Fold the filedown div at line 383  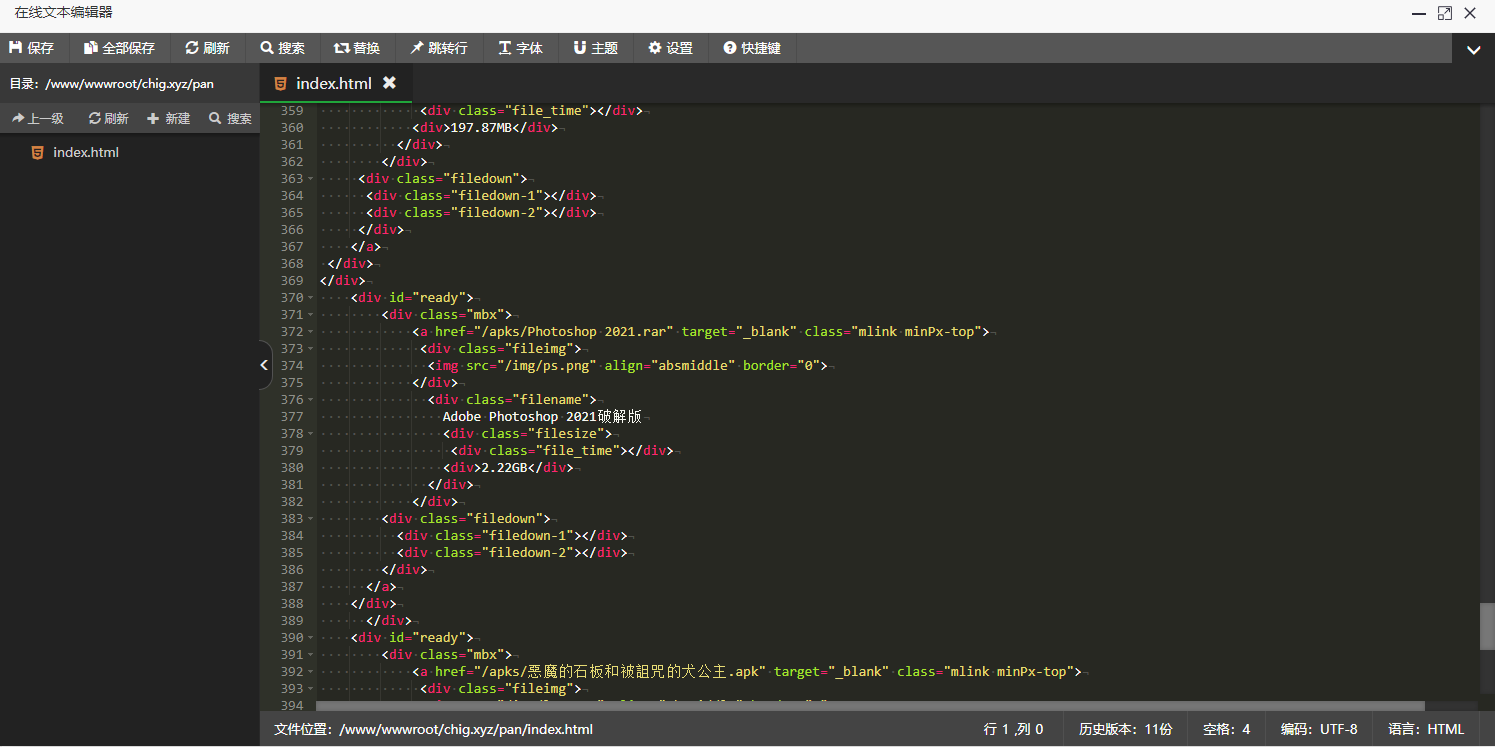click(311, 519)
